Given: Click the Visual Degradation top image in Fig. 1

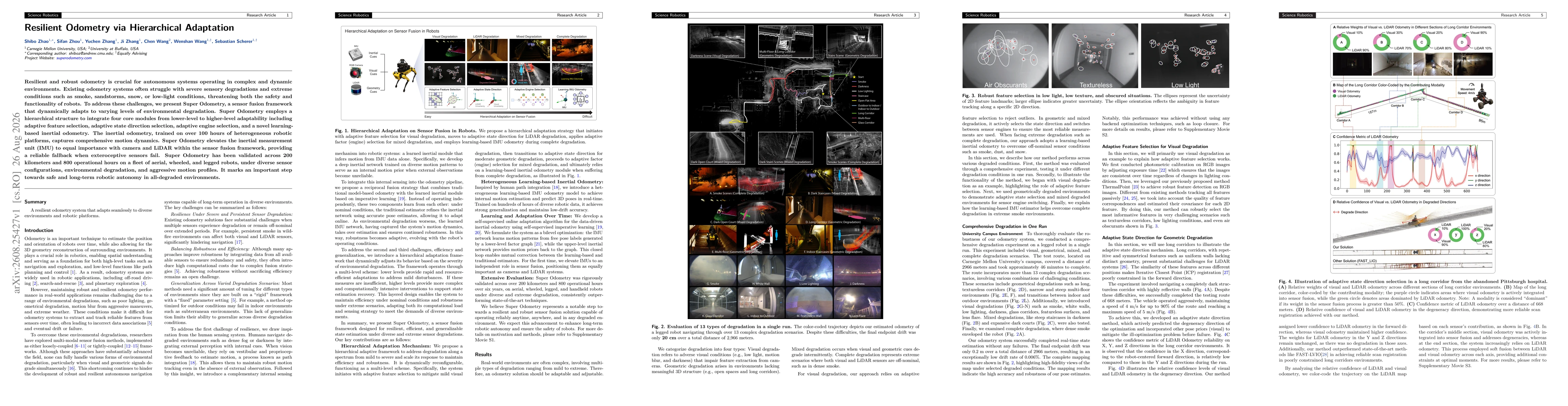Looking at the screenshot, I should click(445, 50).
